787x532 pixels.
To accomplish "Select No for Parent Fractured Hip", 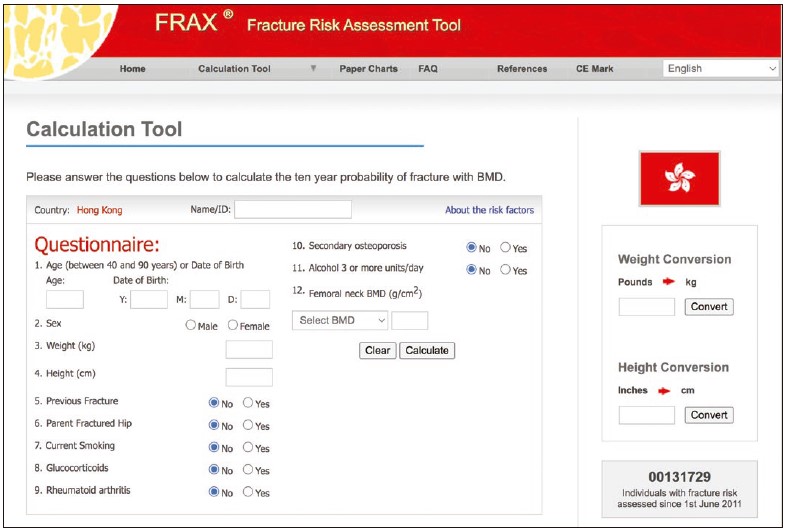I will [214, 425].
